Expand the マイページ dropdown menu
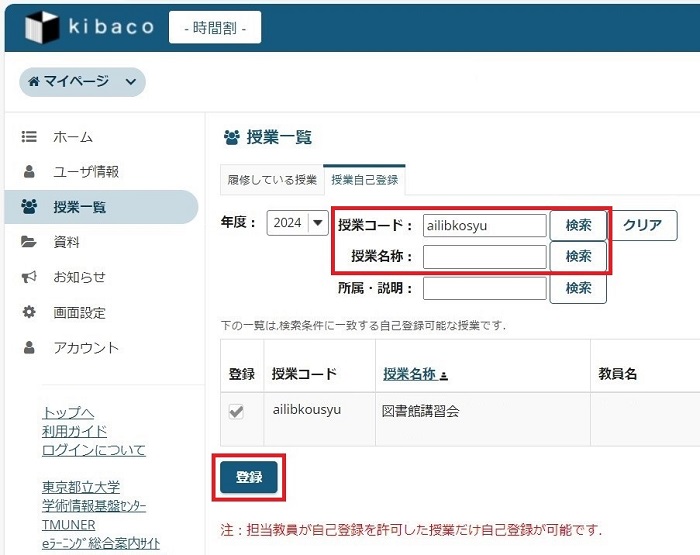Image resolution: width=700 pixels, height=555 pixels. coord(82,82)
